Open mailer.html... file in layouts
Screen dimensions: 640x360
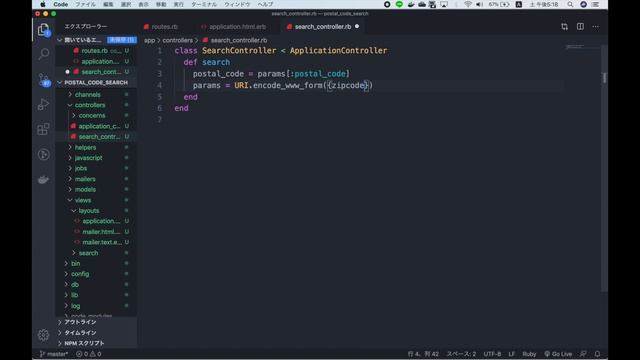tap(101, 231)
